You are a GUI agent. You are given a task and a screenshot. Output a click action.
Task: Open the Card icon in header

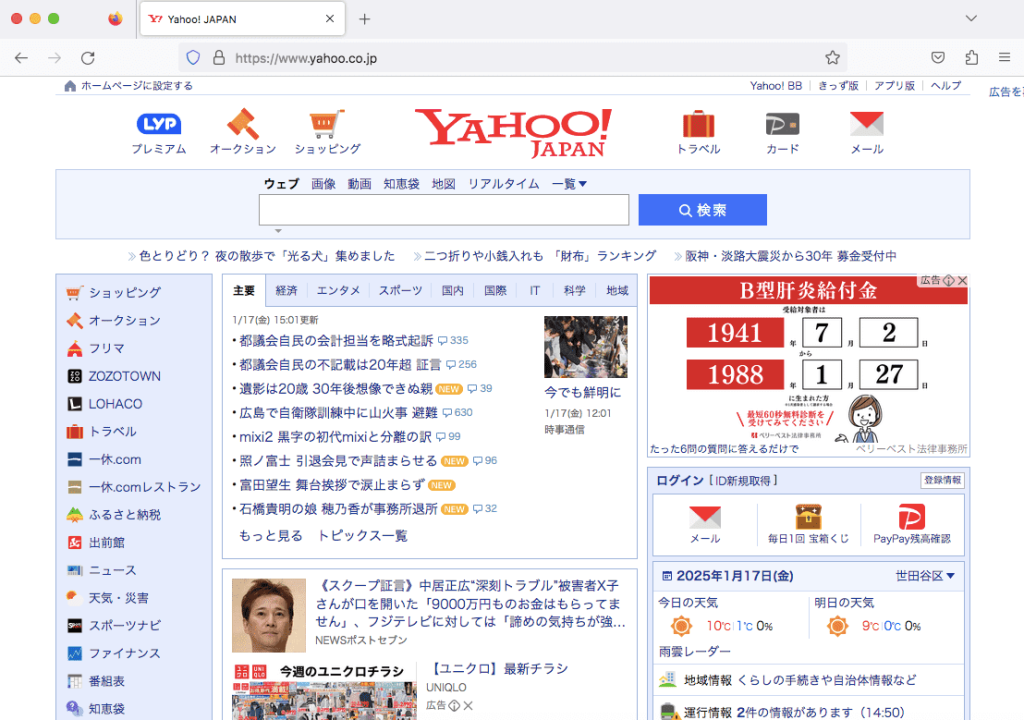[782, 123]
